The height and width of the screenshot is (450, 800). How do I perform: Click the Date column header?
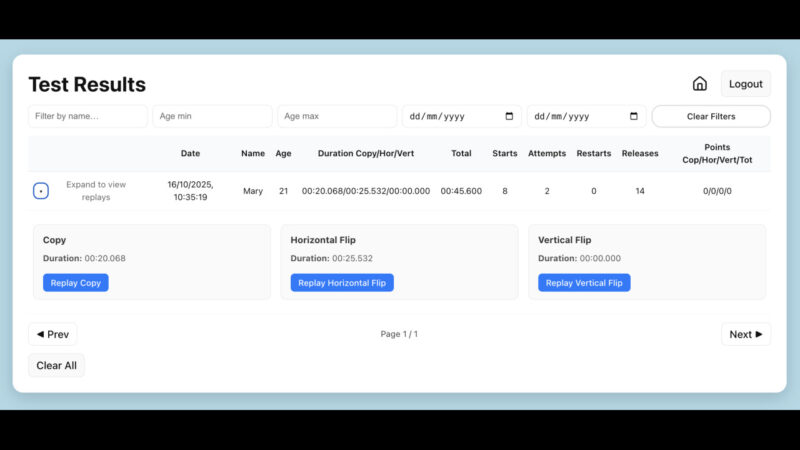190,154
